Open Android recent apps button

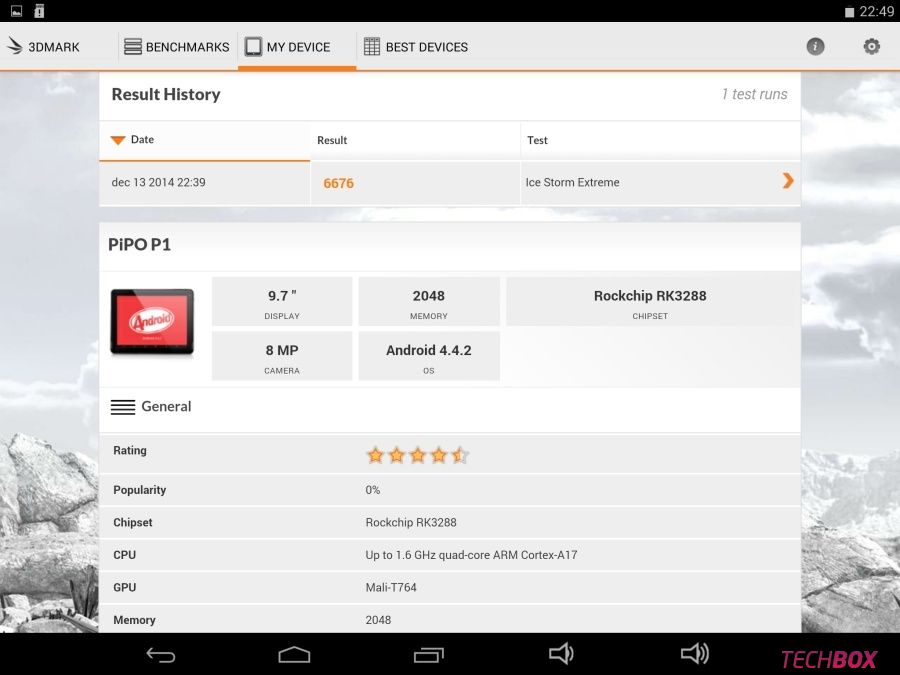[429, 654]
